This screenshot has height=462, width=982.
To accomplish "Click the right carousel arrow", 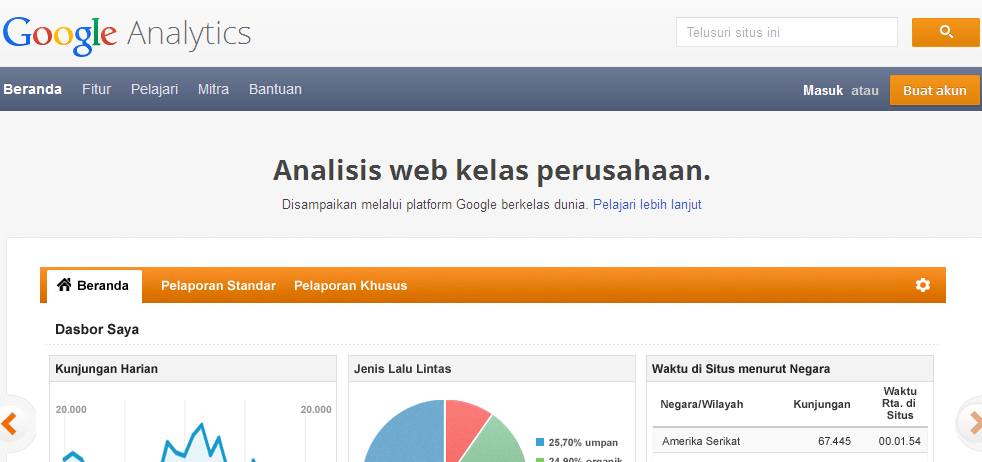I will [x=973, y=424].
